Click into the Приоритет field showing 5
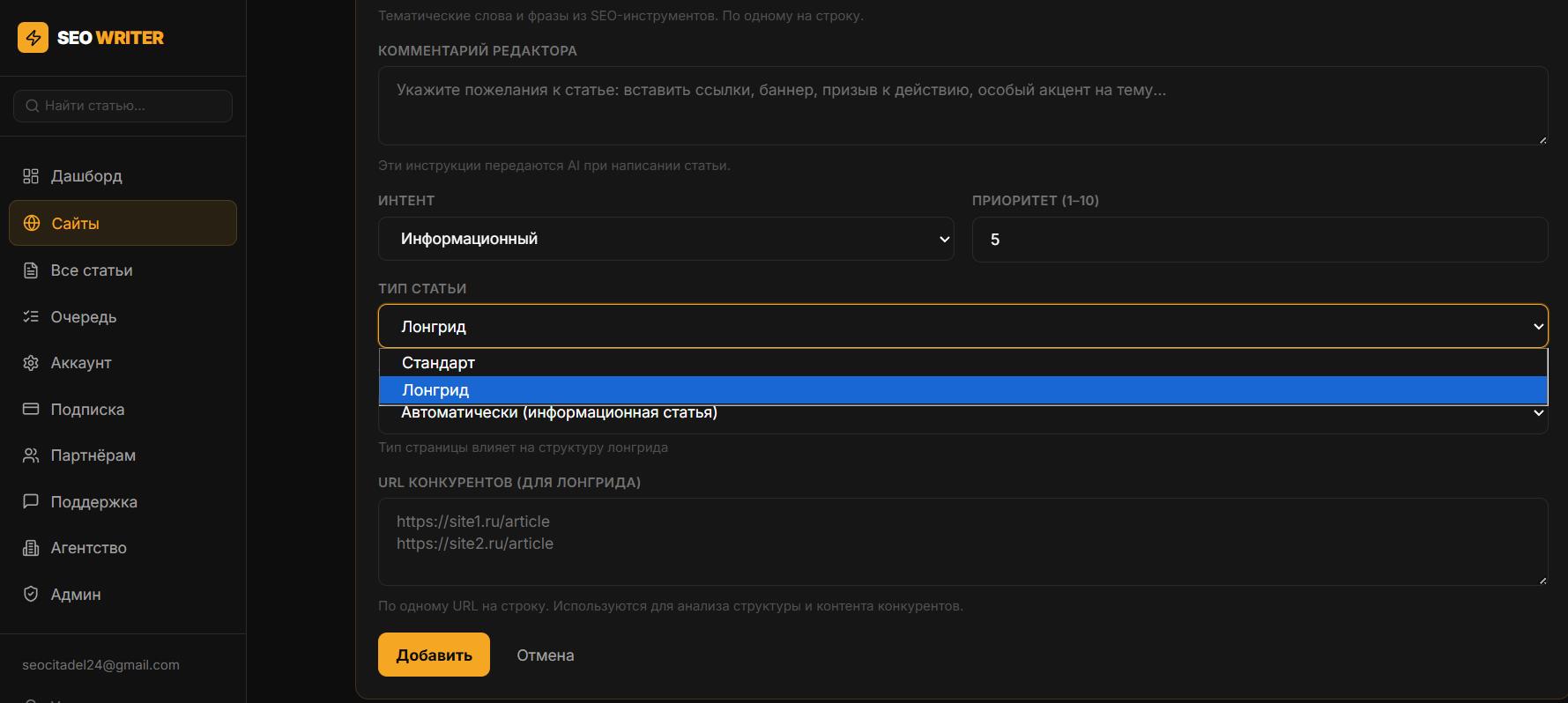Screen dimensions: 1568x703 pyautogui.click(x=1260, y=240)
